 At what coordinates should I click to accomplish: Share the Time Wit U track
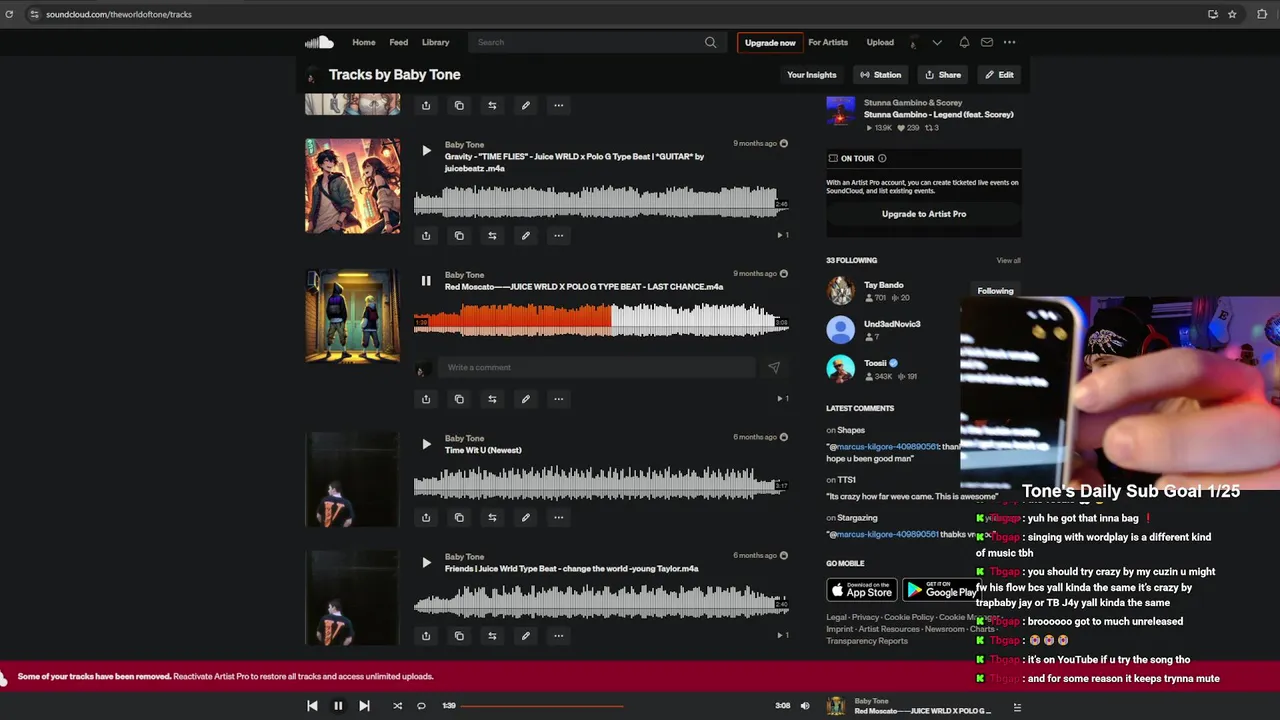[426, 517]
